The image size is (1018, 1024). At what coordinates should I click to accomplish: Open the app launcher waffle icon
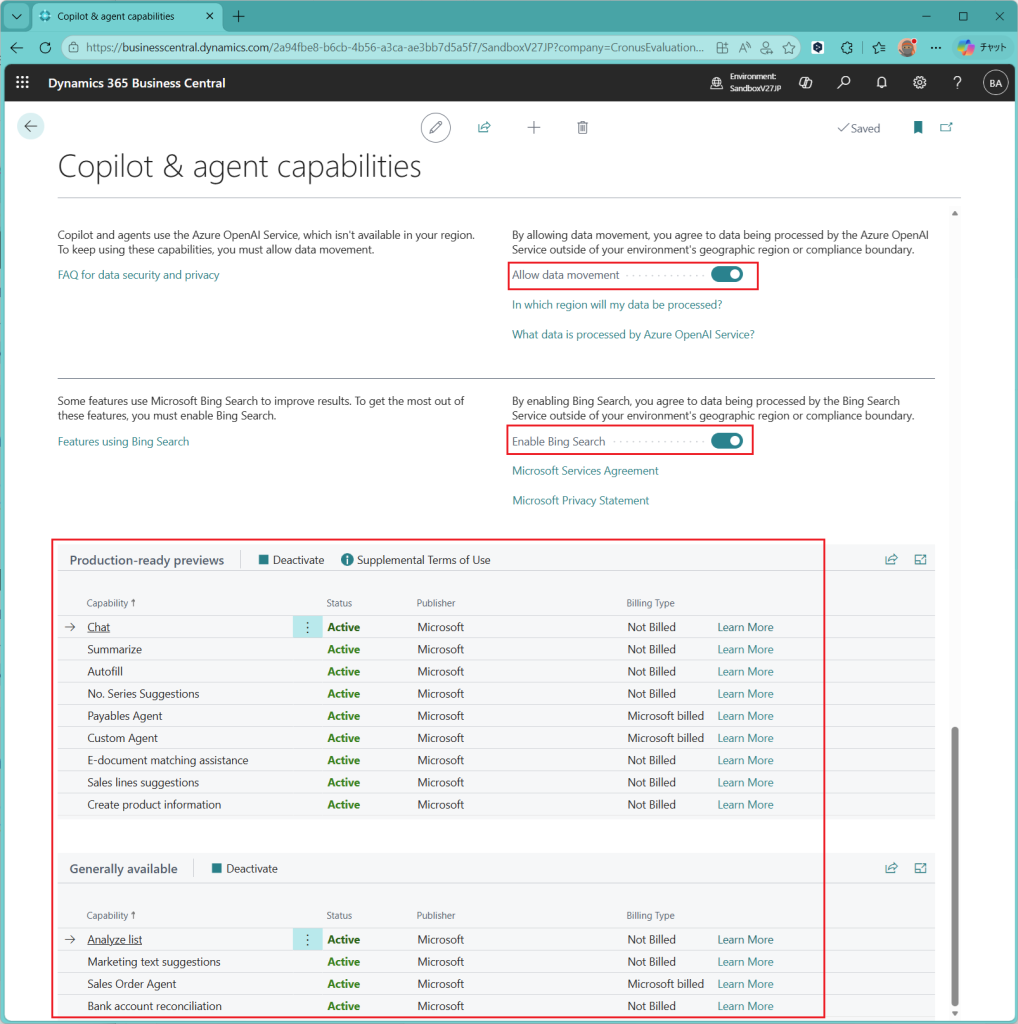23,83
